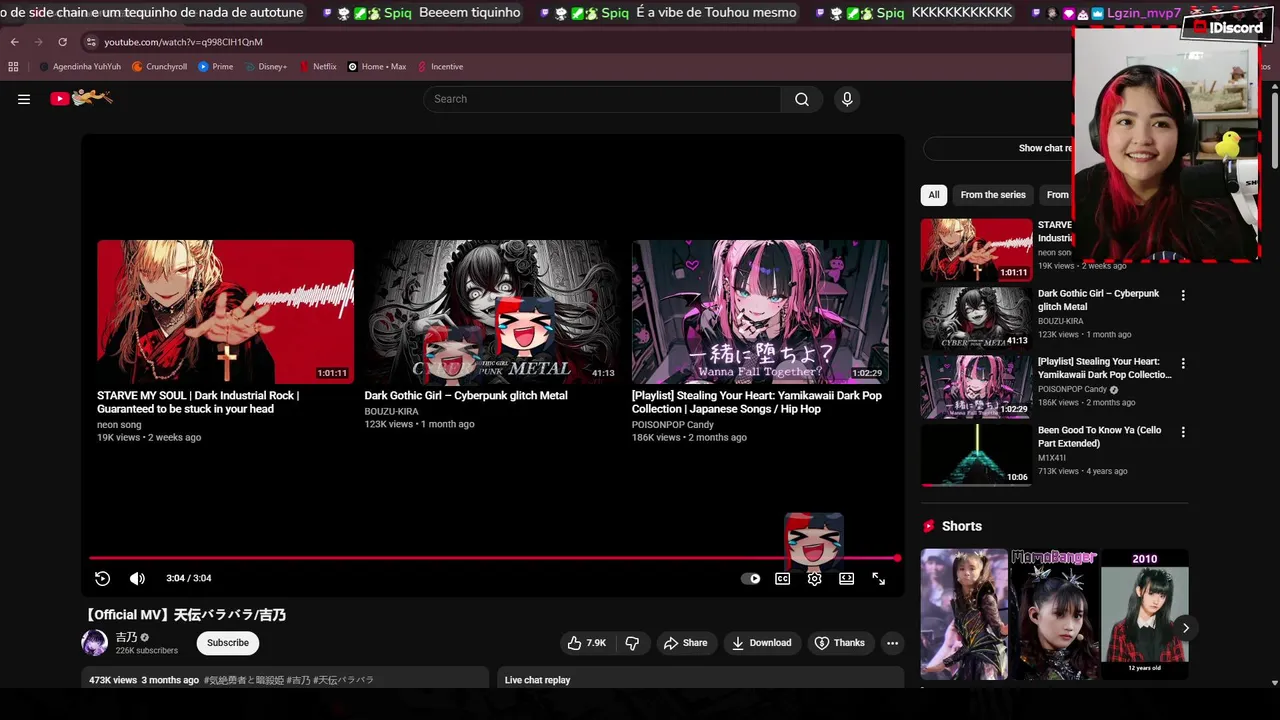
Task: Open the 2010 Shorts thumbnail
Action: [1144, 614]
